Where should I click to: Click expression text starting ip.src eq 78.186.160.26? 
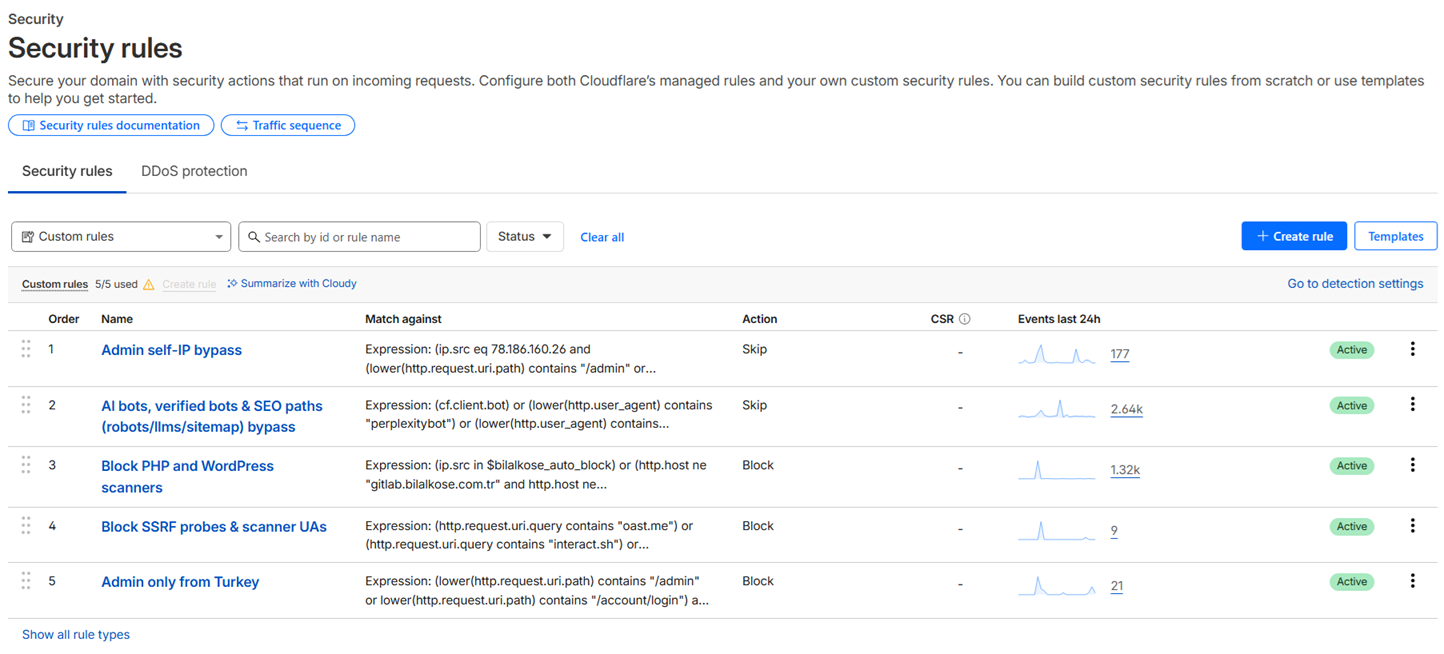[x=510, y=359]
